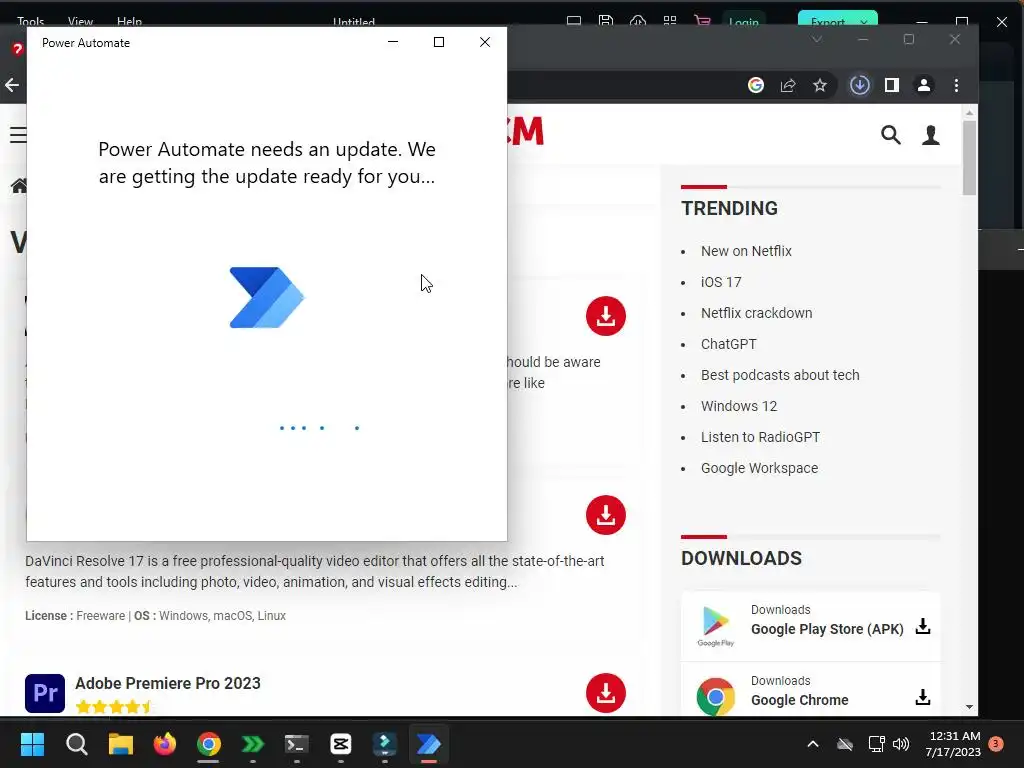1024x768 pixels.
Task: Open the website search magnifier
Action: [x=891, y=135]
